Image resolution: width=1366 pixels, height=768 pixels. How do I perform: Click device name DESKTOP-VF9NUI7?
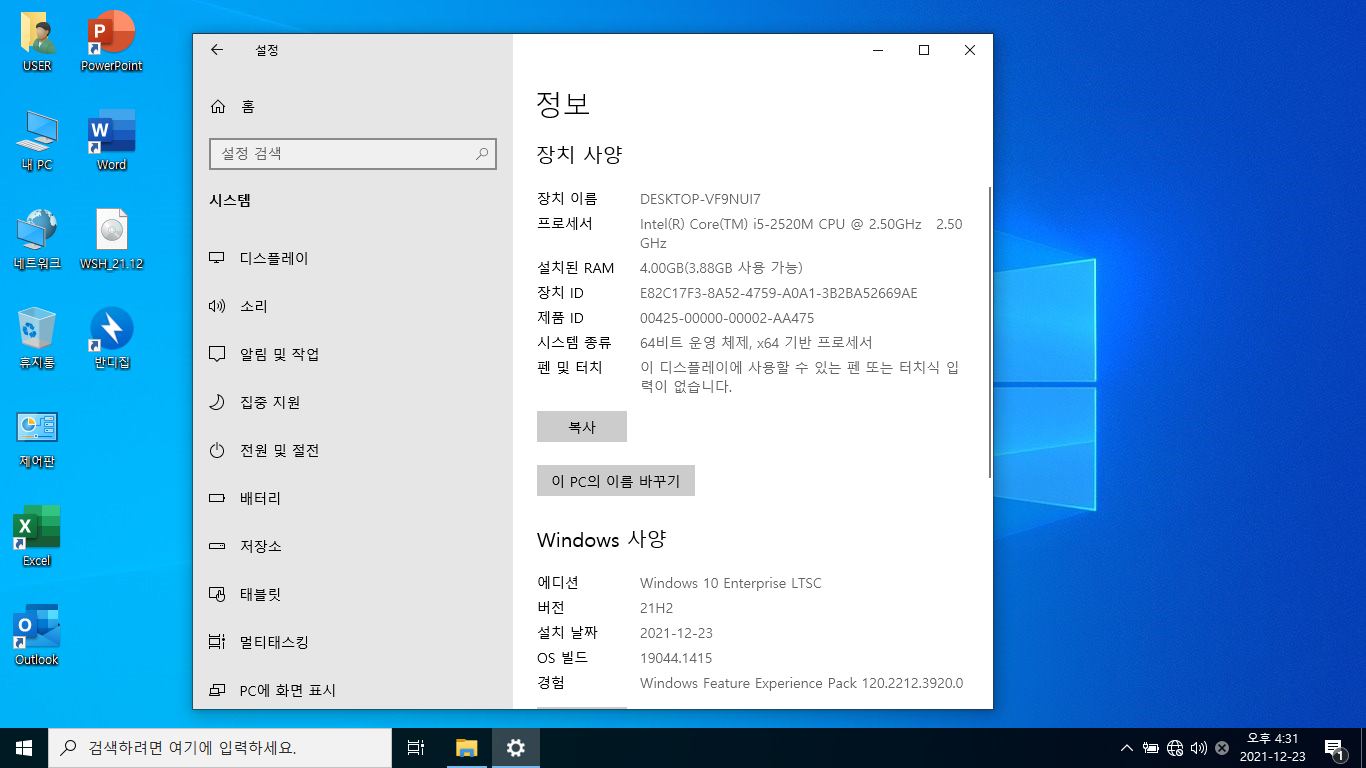pos(700,199)
